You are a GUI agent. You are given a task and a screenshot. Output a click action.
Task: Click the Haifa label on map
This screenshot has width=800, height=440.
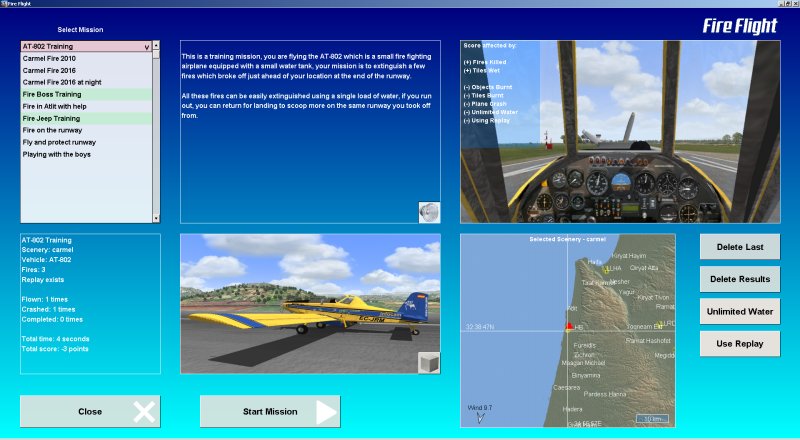pyautogui.click(x=594, y=261)
